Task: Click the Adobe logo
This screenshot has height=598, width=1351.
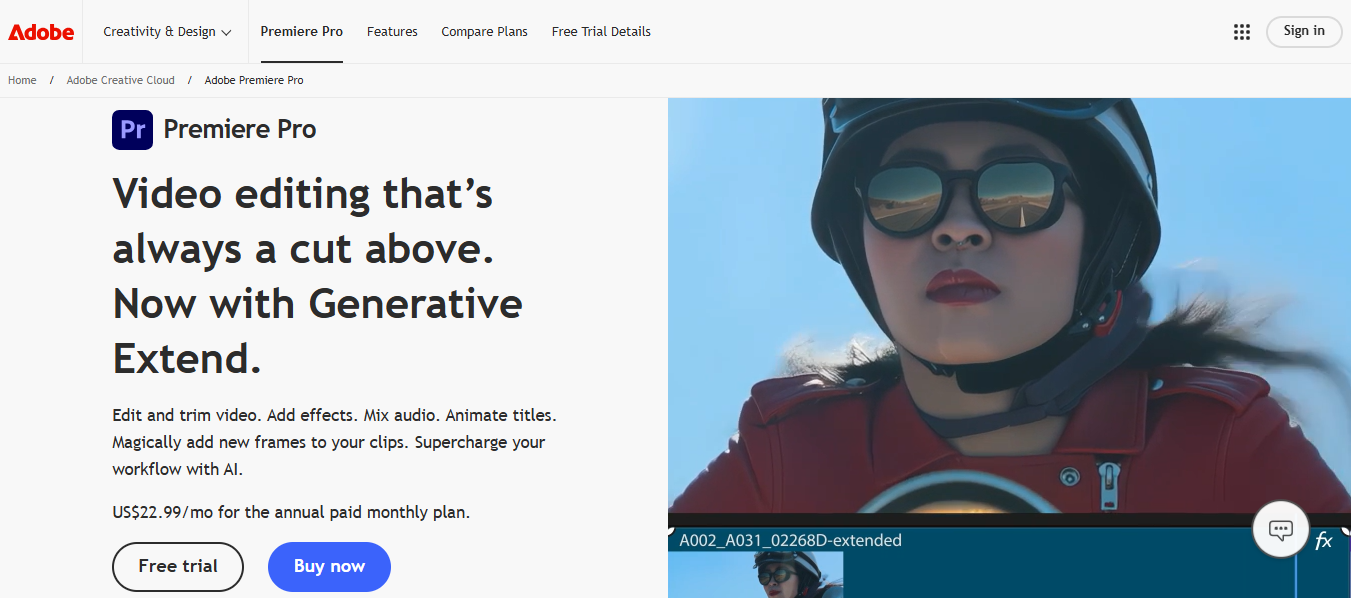Action: (41, 32)
